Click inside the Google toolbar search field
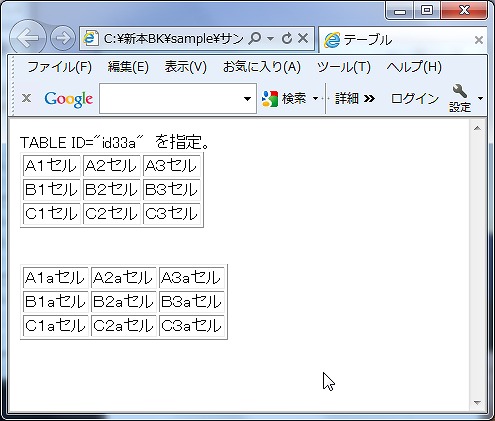The image size is (495, 421). [171, 99]
